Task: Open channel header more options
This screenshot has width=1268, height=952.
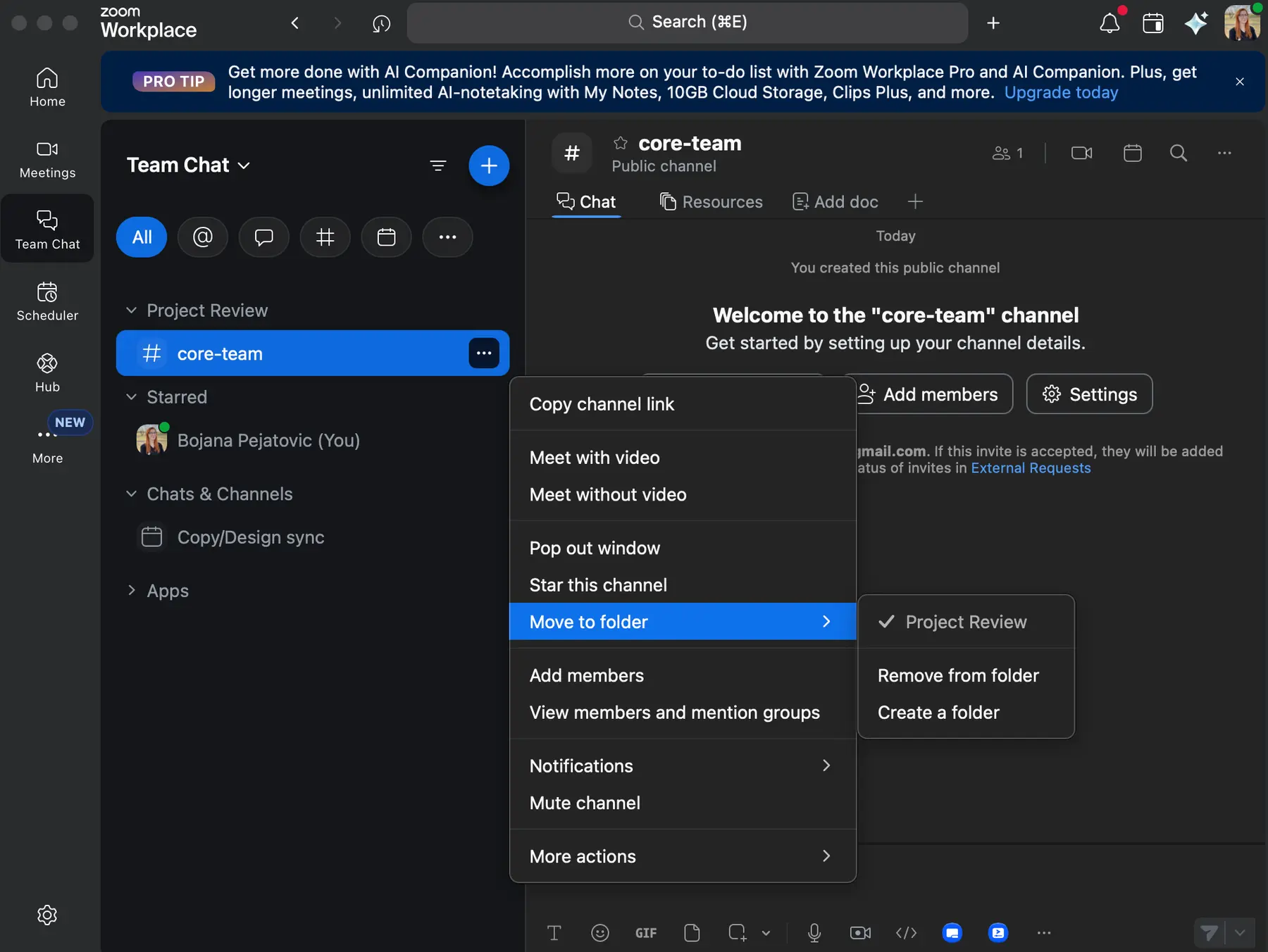Action: pyautogui.click(x=1224, y=153)
